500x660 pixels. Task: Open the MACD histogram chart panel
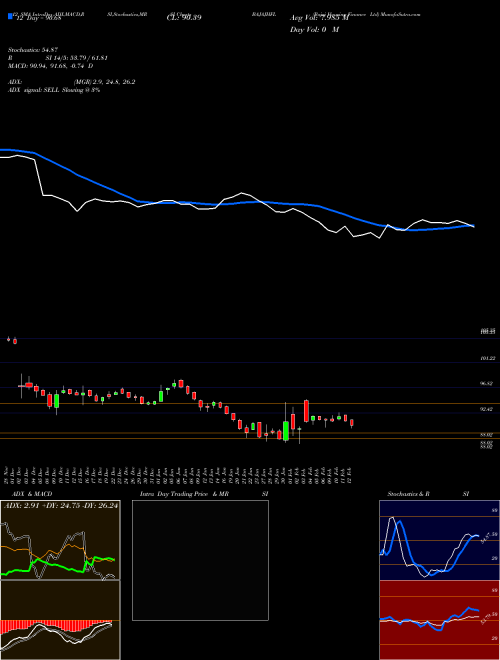tap(60, 620)
